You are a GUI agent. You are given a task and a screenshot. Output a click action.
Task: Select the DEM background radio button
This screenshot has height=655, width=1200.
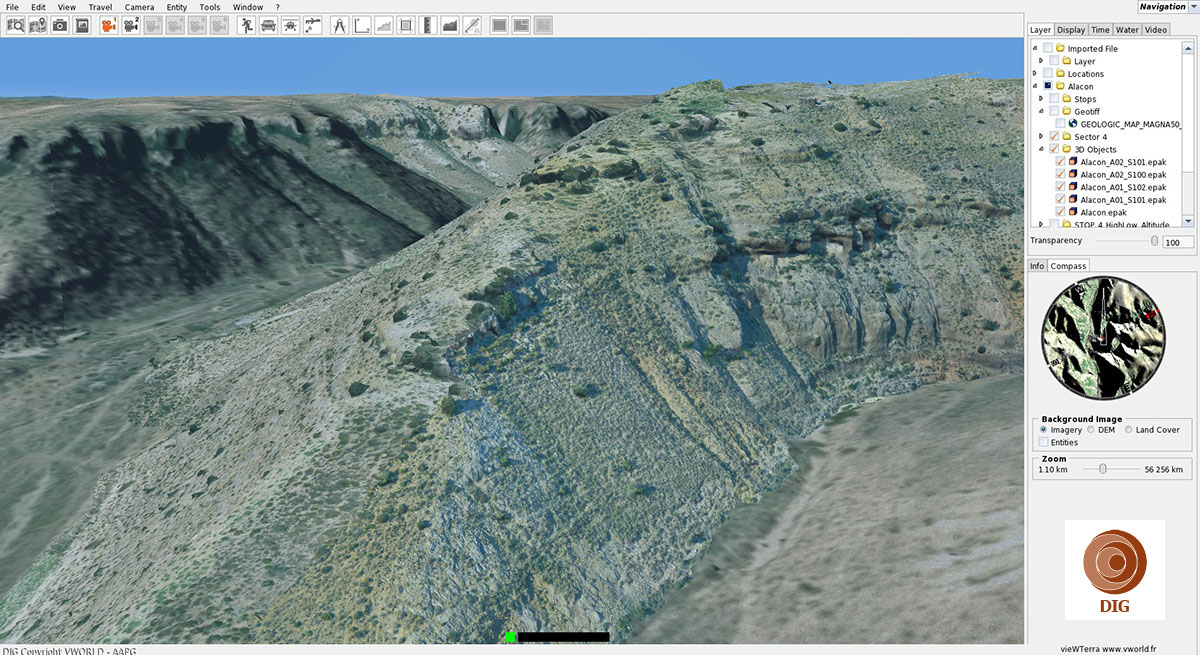tap(1091, 430)
